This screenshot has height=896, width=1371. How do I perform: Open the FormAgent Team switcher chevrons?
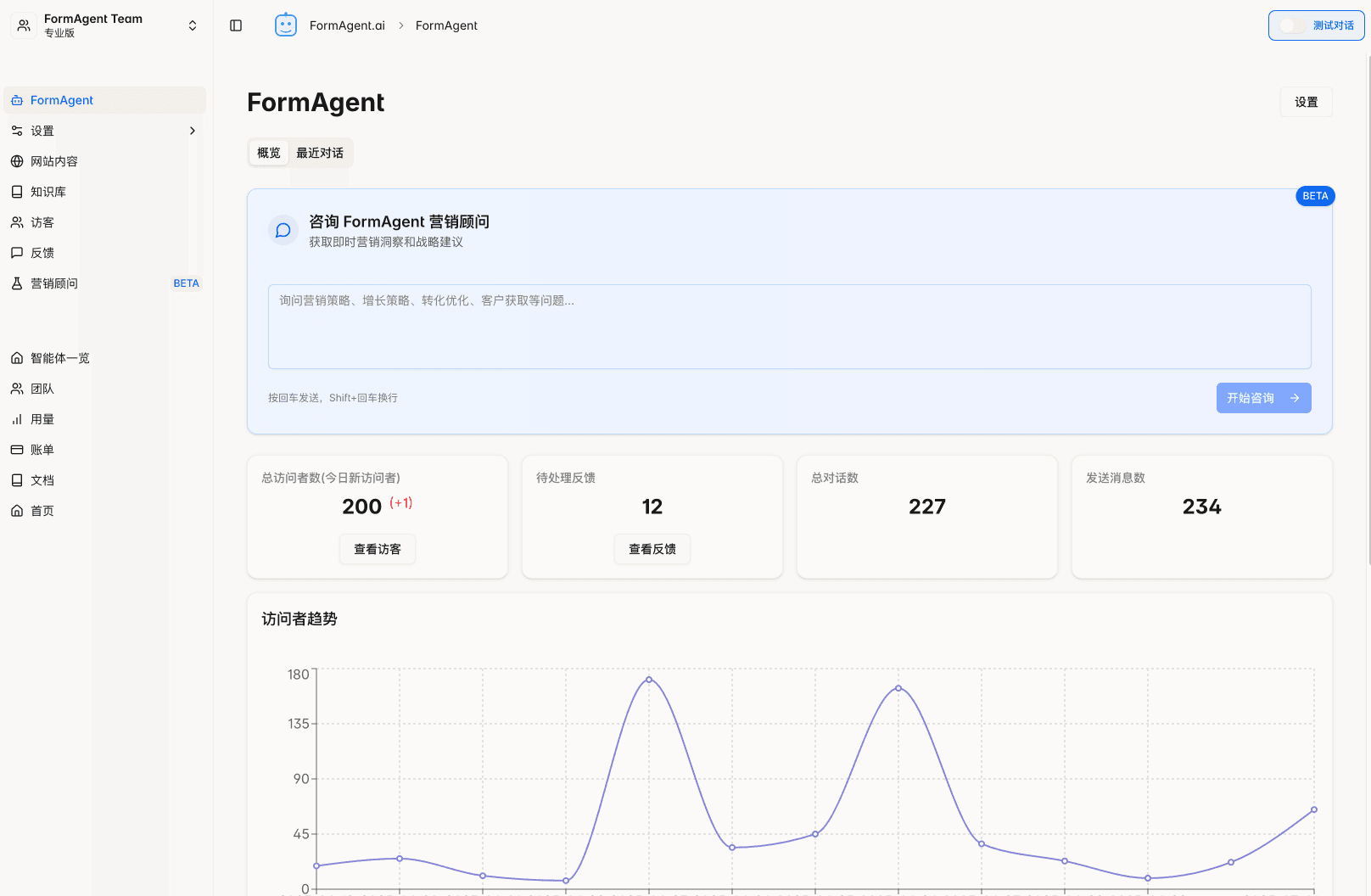click(x=193, y=25)
